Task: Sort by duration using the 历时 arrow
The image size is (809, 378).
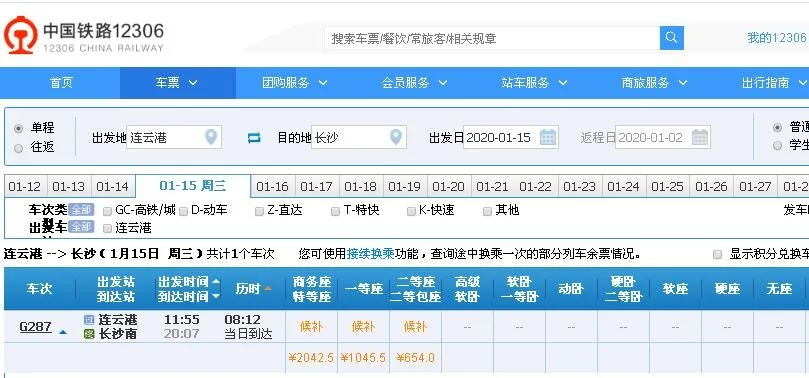Action: (x=268, y=289)
